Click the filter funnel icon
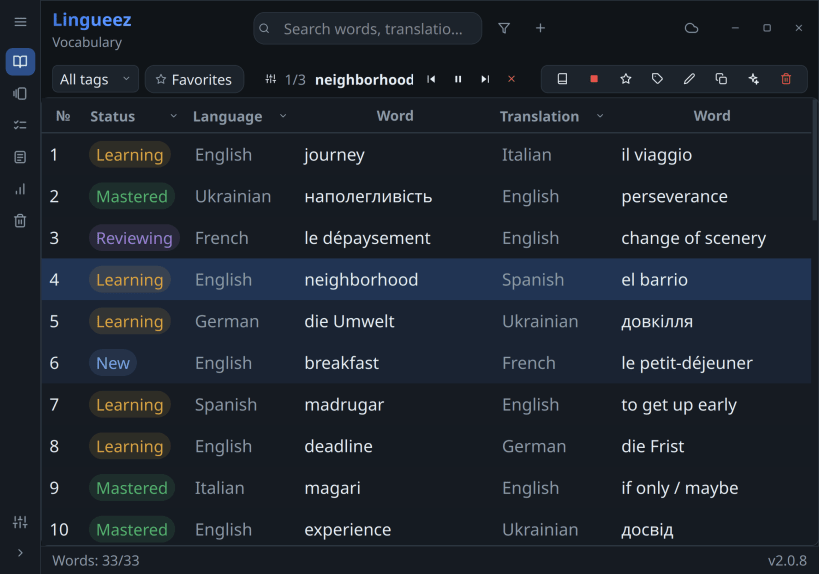The width and height of the screenshot is (819, 574). click(504, 28)
